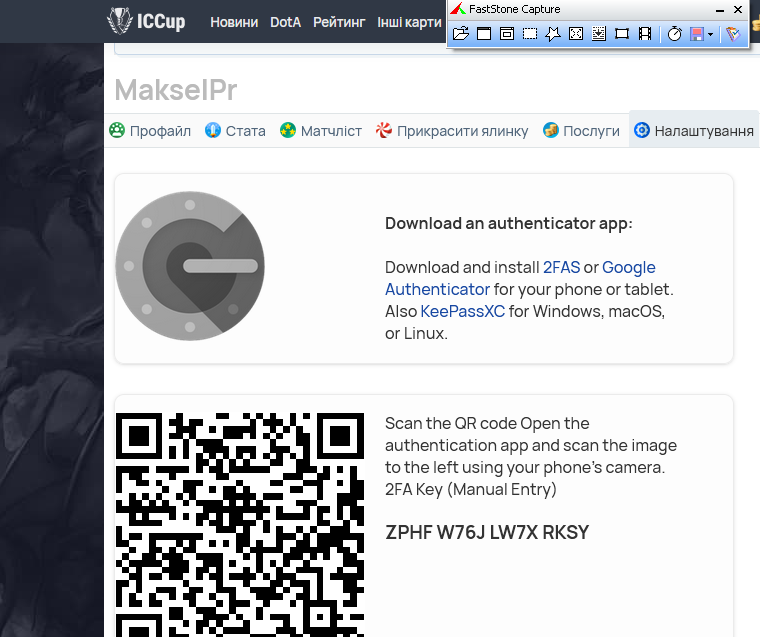
Task: Capture active window in FastStone
Action: pyautogui.click(x=484, y=33)
